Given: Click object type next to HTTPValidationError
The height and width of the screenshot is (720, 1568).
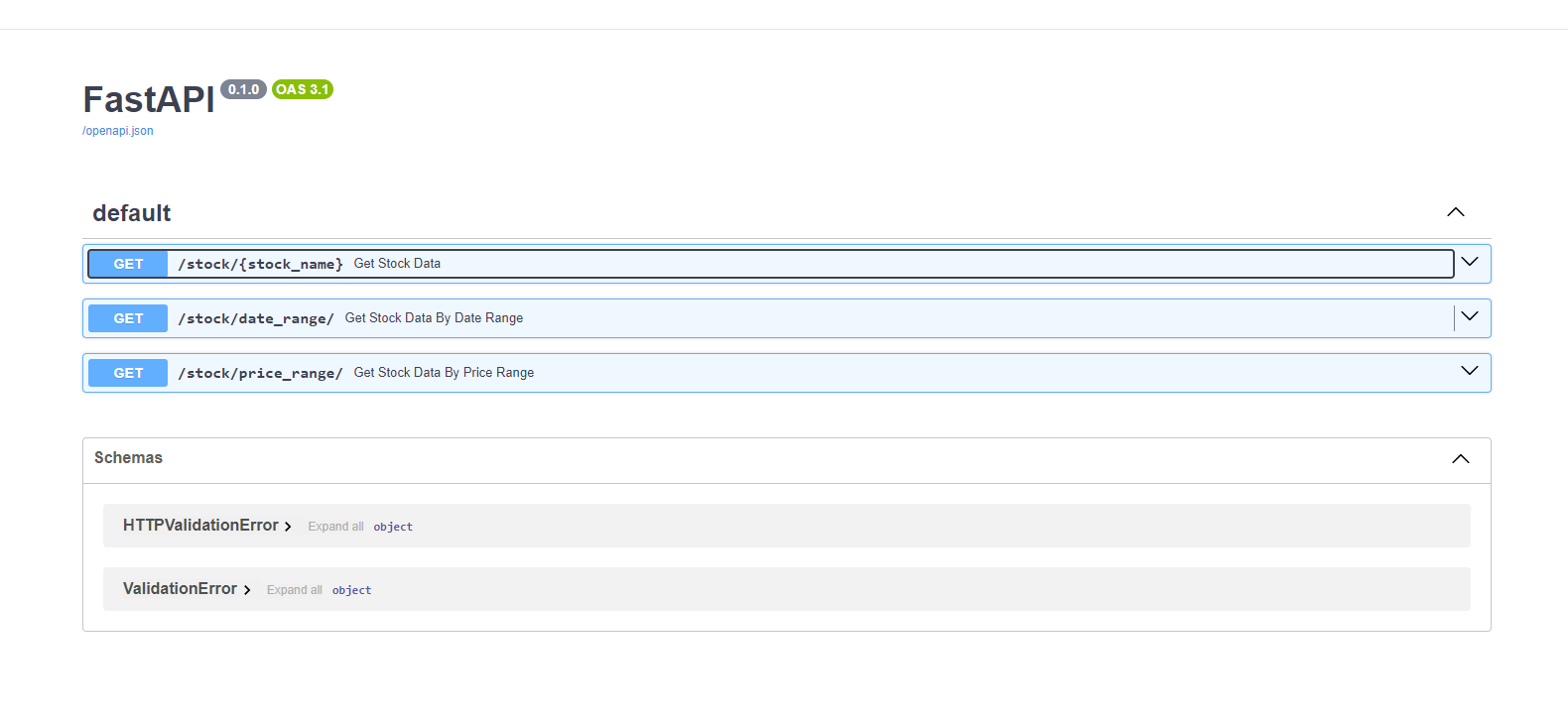Looking at the screenshot, I should [393, 527].
